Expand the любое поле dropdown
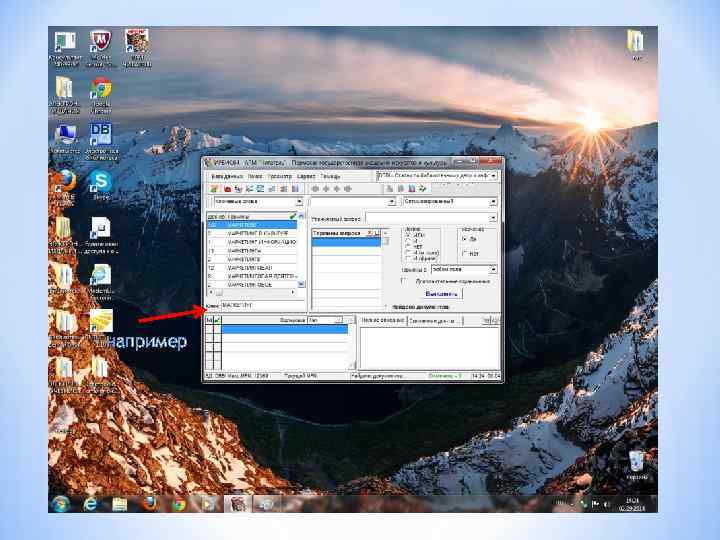The width and height of the screenshot is (720, 540). [x=493, y=270]
